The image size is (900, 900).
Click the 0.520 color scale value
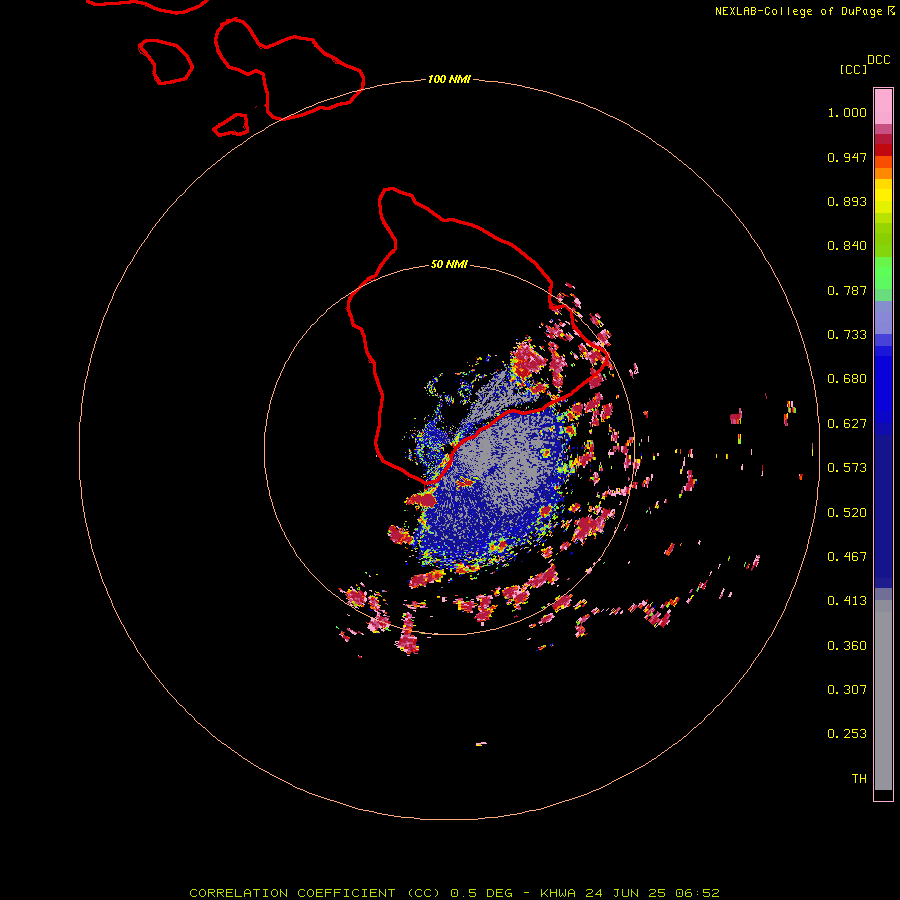847,513
